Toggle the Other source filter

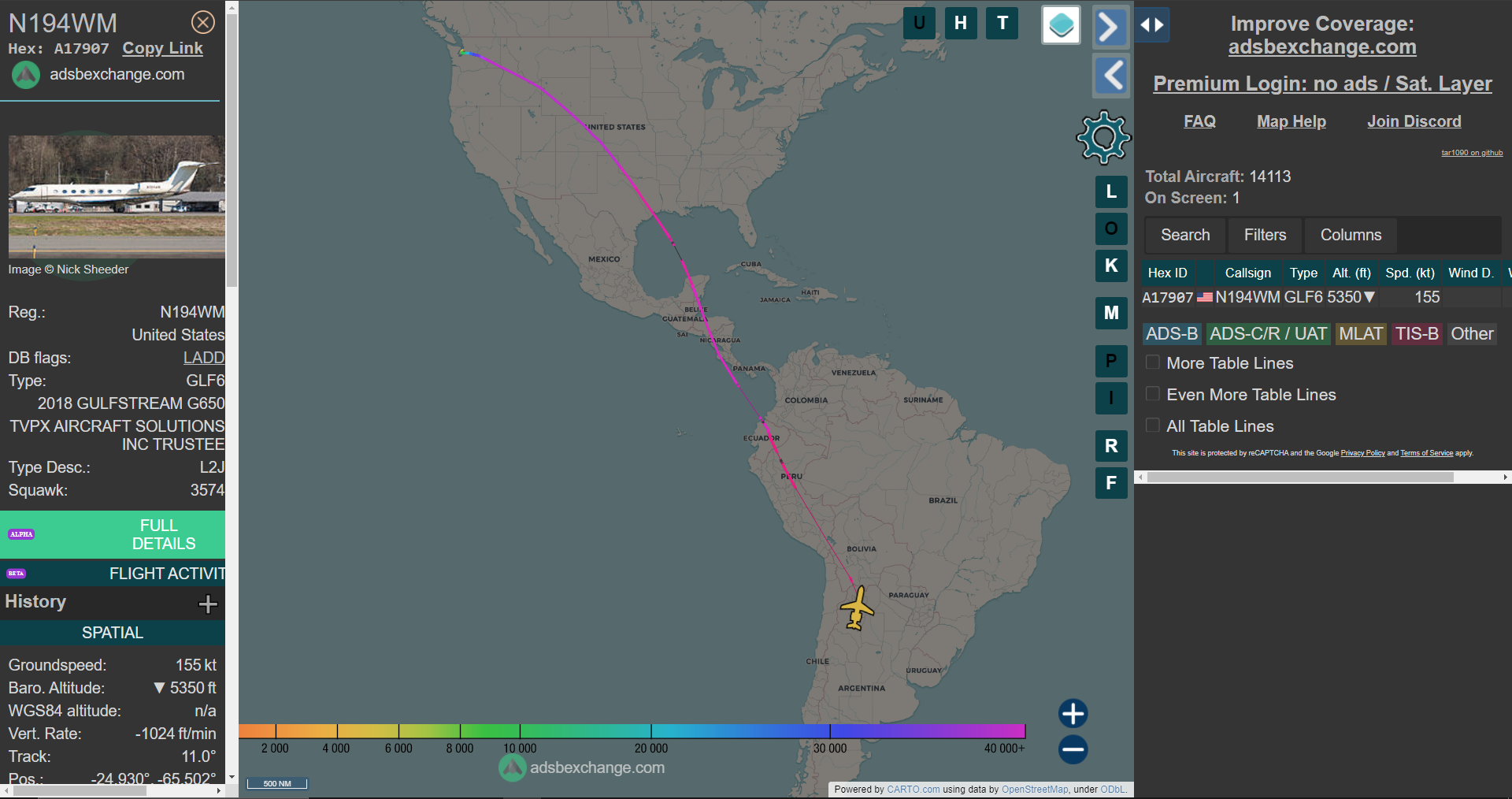click(1472, 334)
